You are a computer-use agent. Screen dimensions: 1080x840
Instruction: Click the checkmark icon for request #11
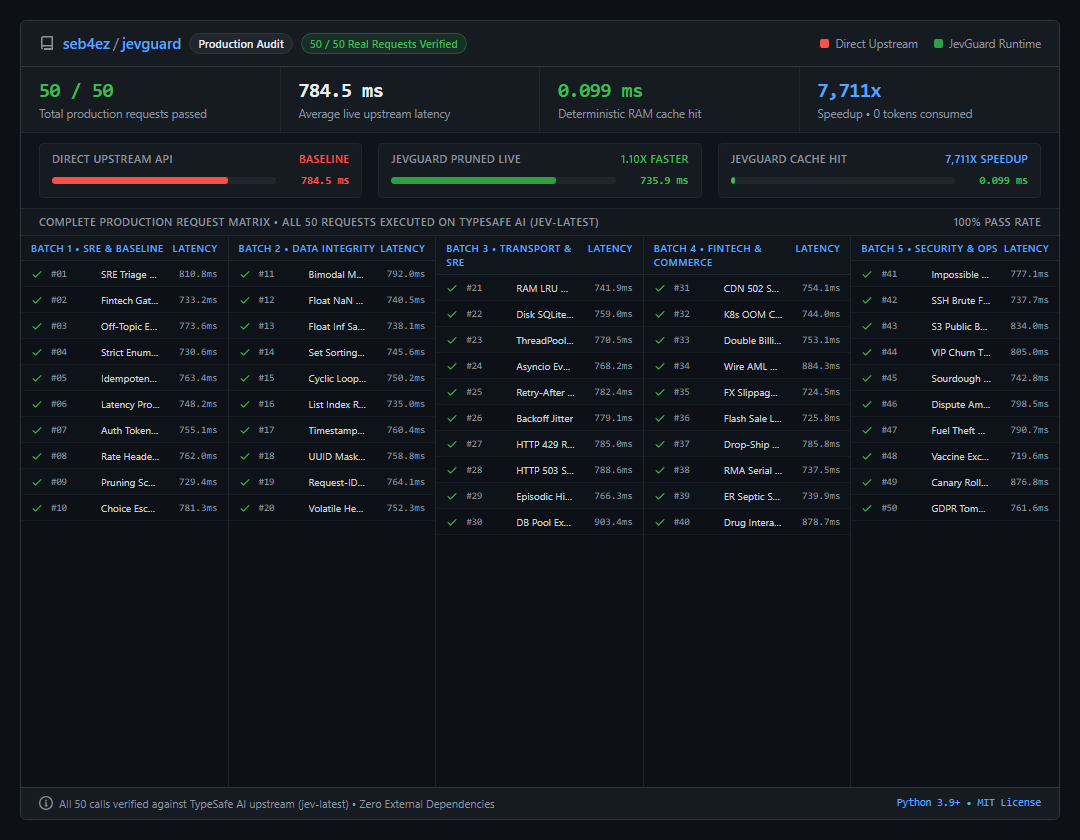[x=245, y=274]
